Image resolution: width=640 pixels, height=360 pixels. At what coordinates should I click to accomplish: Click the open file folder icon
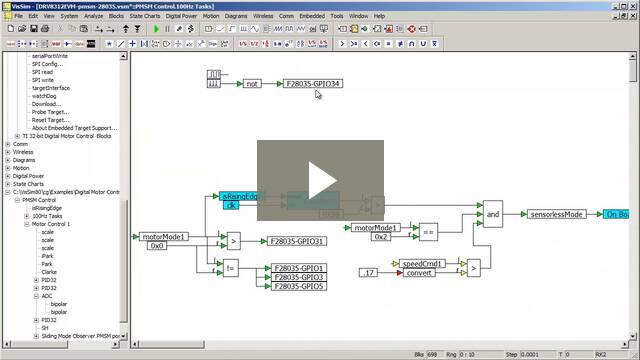click(x=22, y=29)
